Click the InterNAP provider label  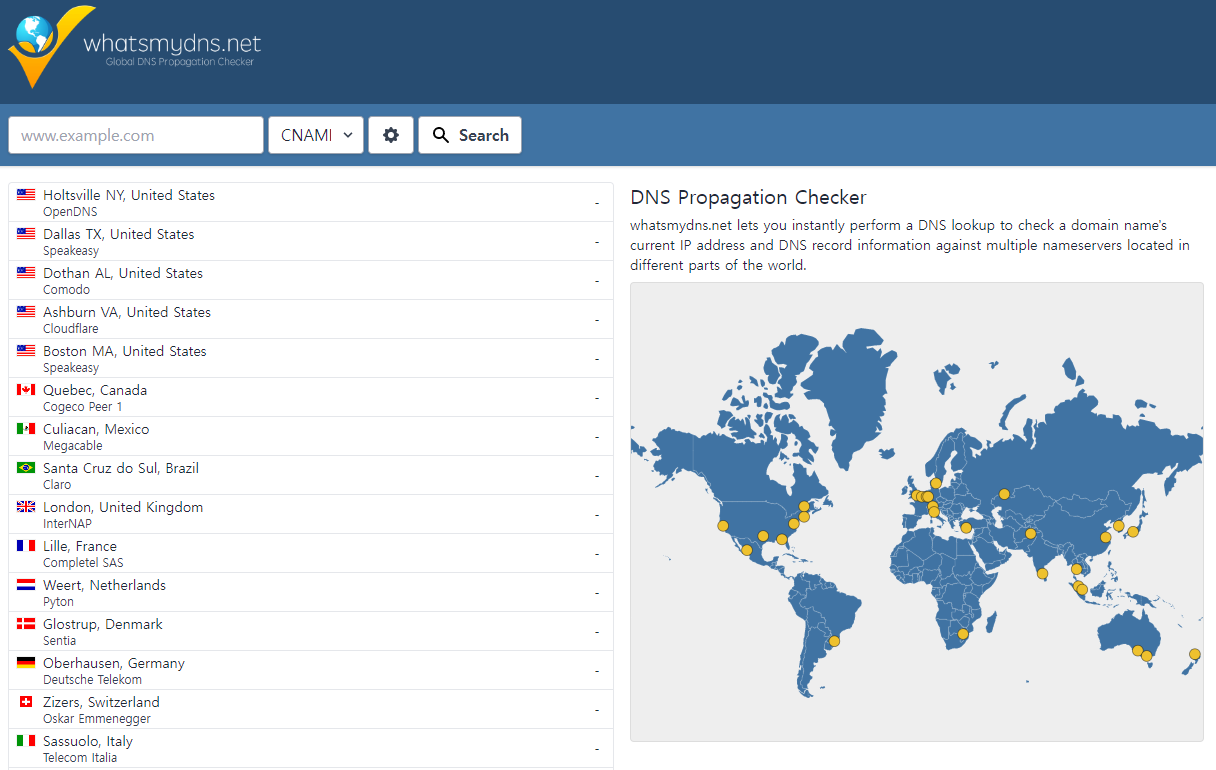[x=67, y=524]
